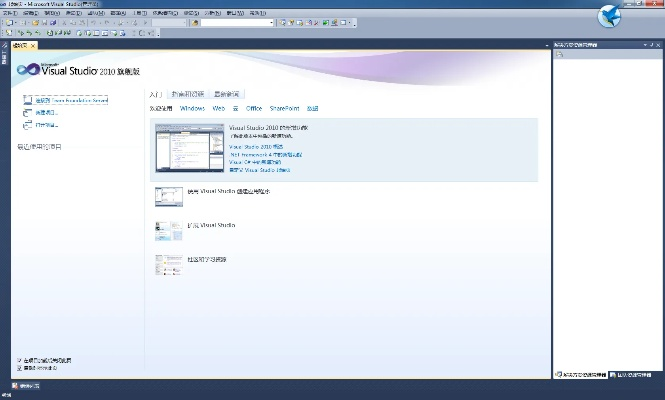
Task: Click the Connect to Team Foundation Server icon
Action: tap(27, 101)
